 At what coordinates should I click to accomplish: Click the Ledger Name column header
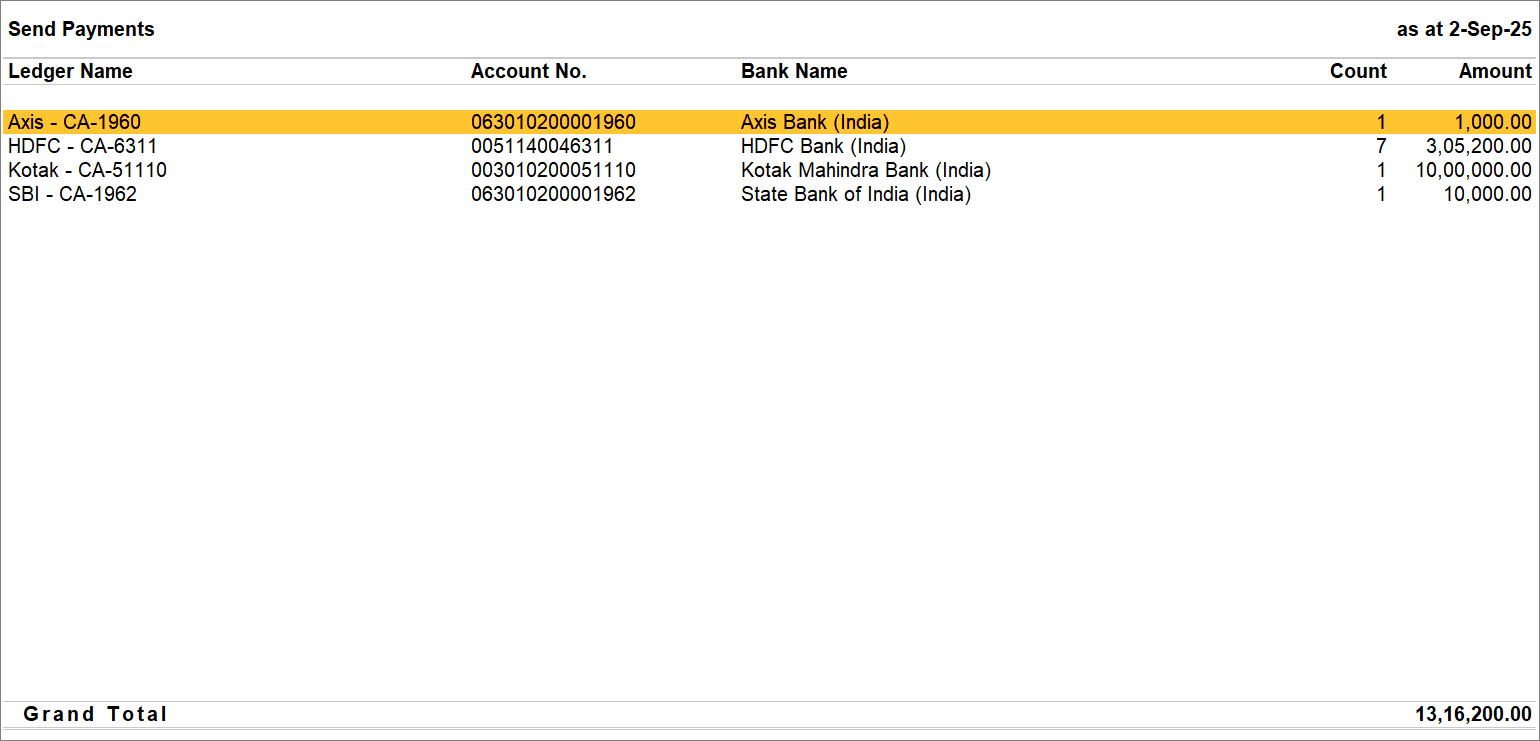(x=70, y=71)
